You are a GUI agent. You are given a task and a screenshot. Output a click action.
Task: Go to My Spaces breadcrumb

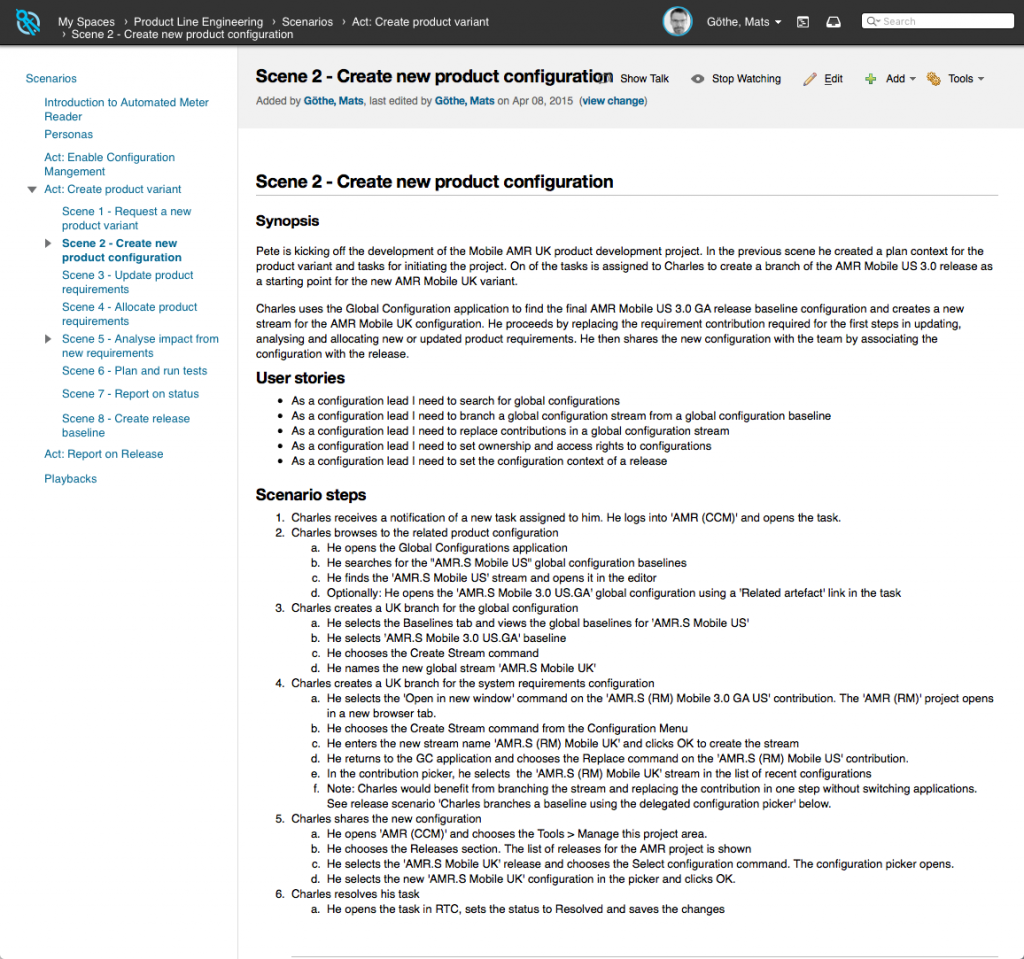[x=86, y=22]
